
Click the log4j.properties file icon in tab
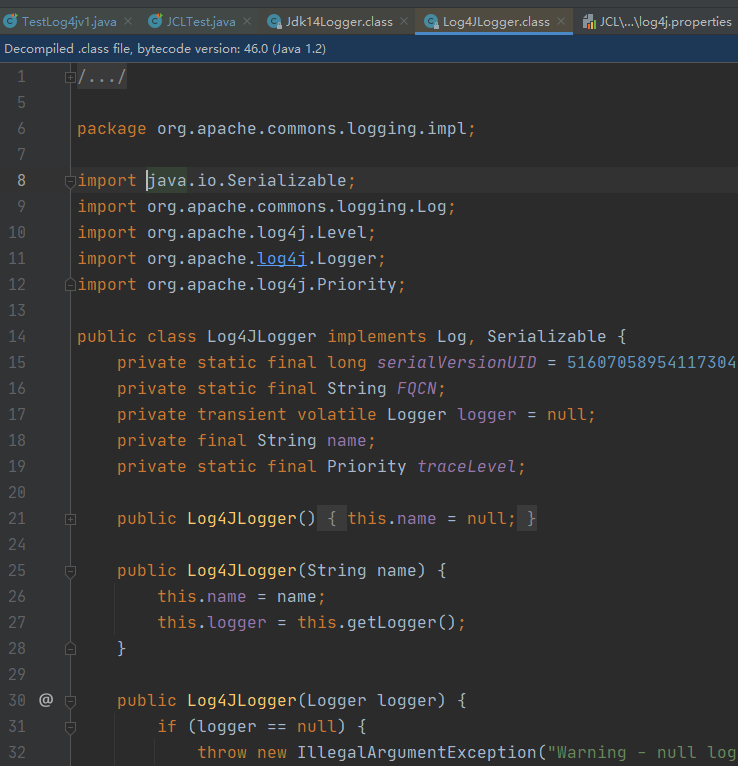tap(589, 22)
